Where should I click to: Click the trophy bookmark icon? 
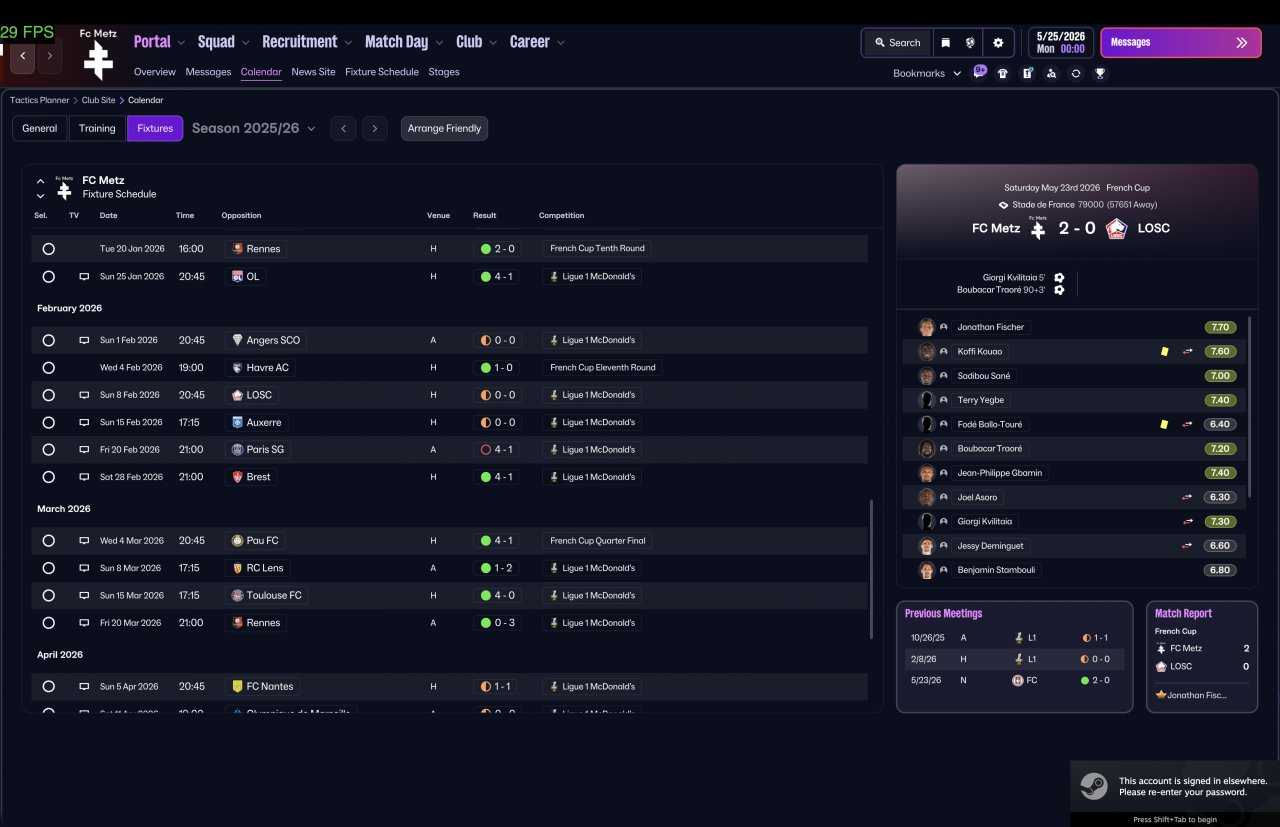1100,73
